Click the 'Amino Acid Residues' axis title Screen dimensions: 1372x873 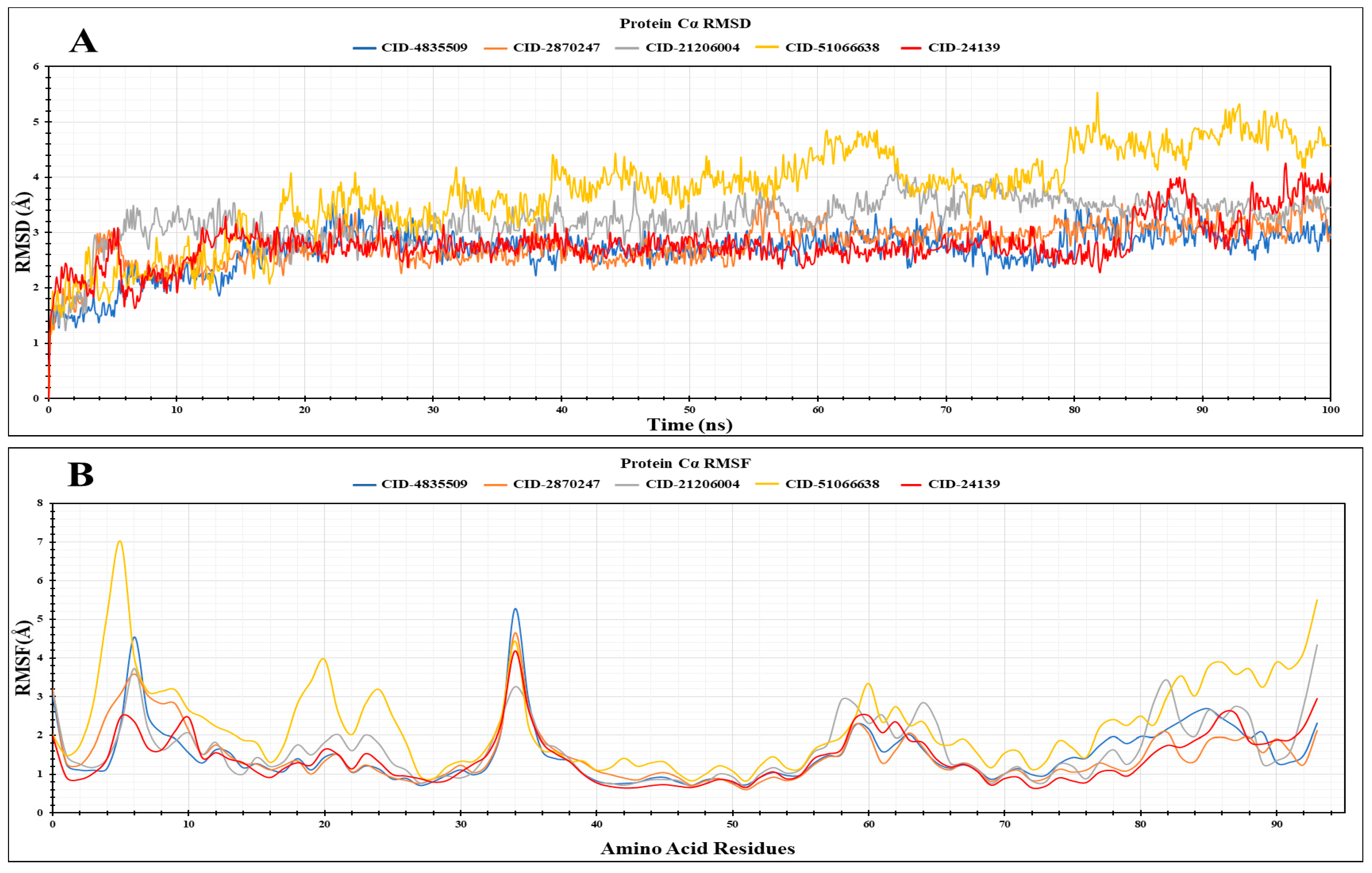[697, 848]
